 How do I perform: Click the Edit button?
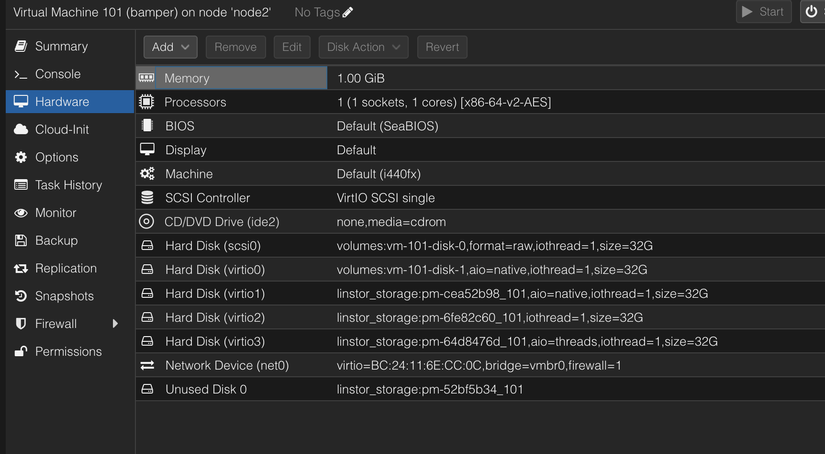pyautogui.click(x=291, y=47)
